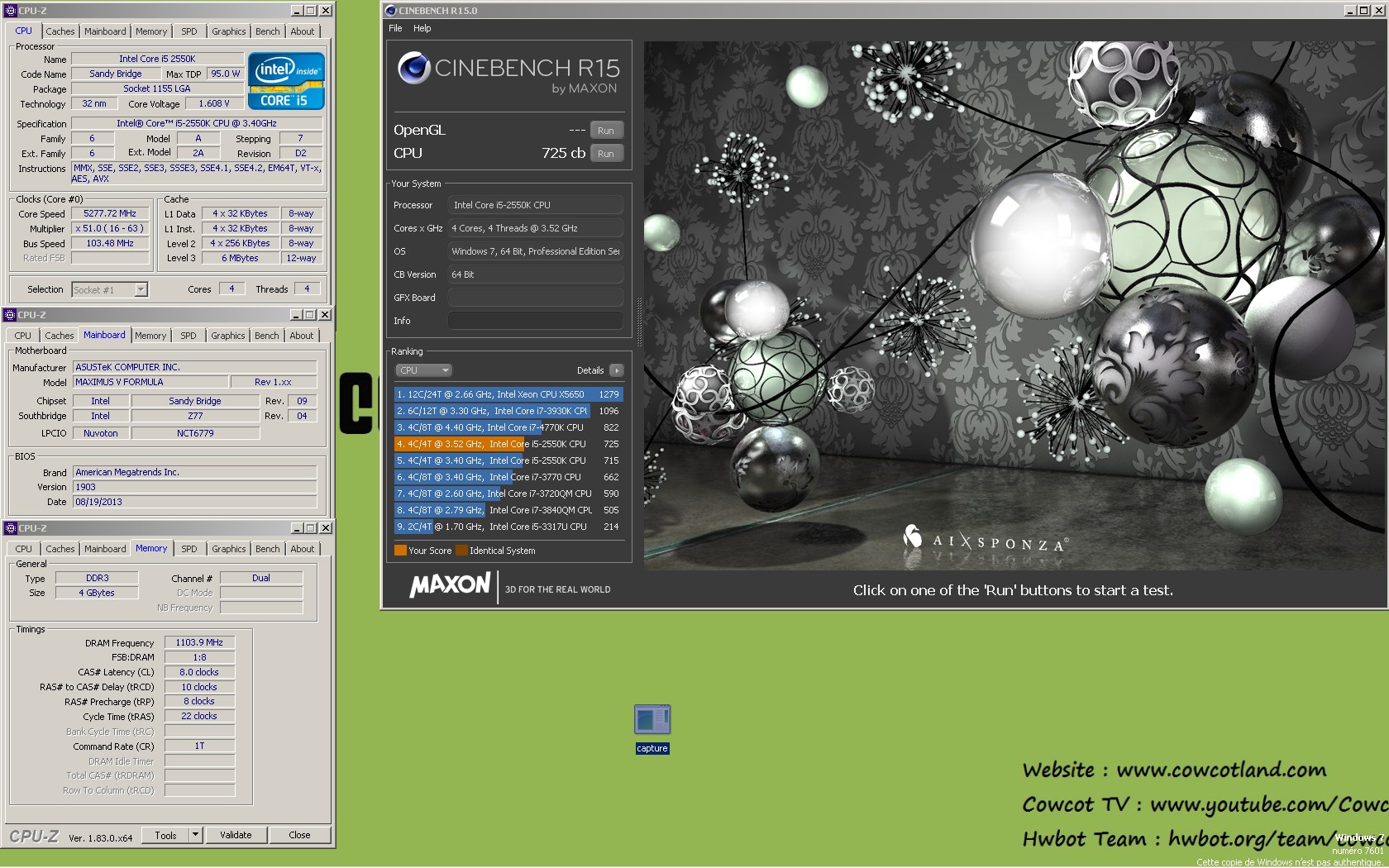Maximize the Cinebench R15.0 window

(1363, 11)
